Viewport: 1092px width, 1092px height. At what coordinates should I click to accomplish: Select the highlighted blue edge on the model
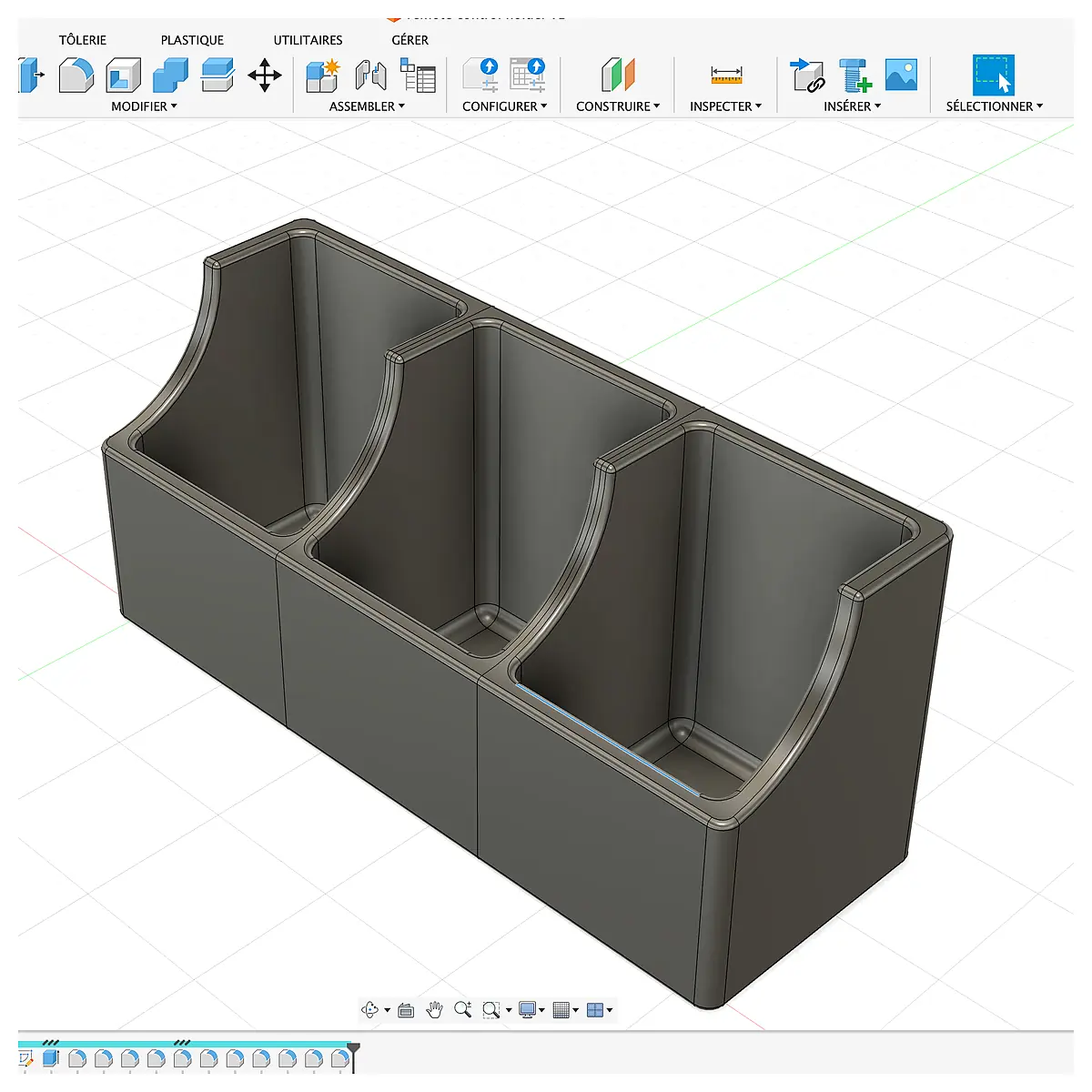point(607,739)
